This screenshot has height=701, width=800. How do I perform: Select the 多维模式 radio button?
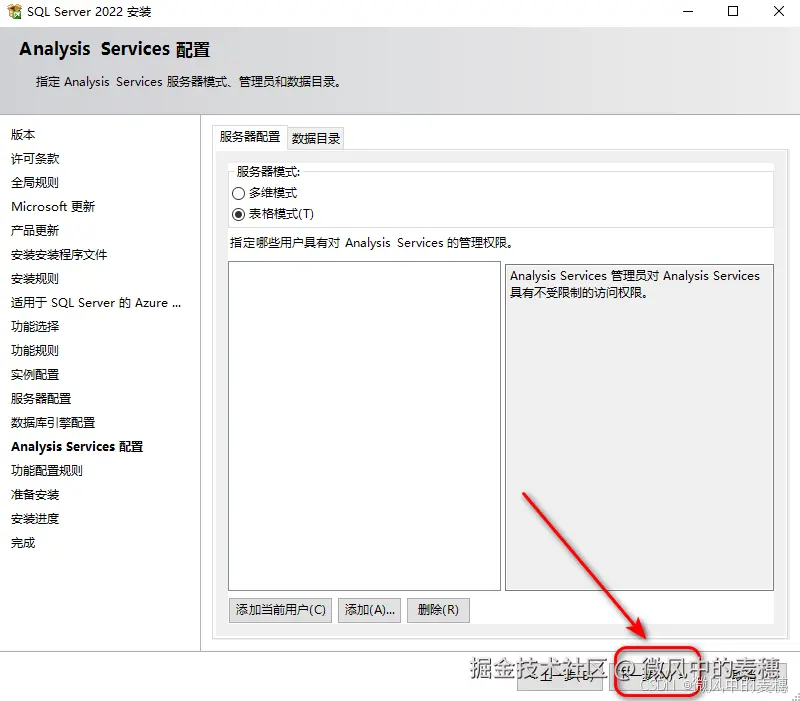coord(238,193)
